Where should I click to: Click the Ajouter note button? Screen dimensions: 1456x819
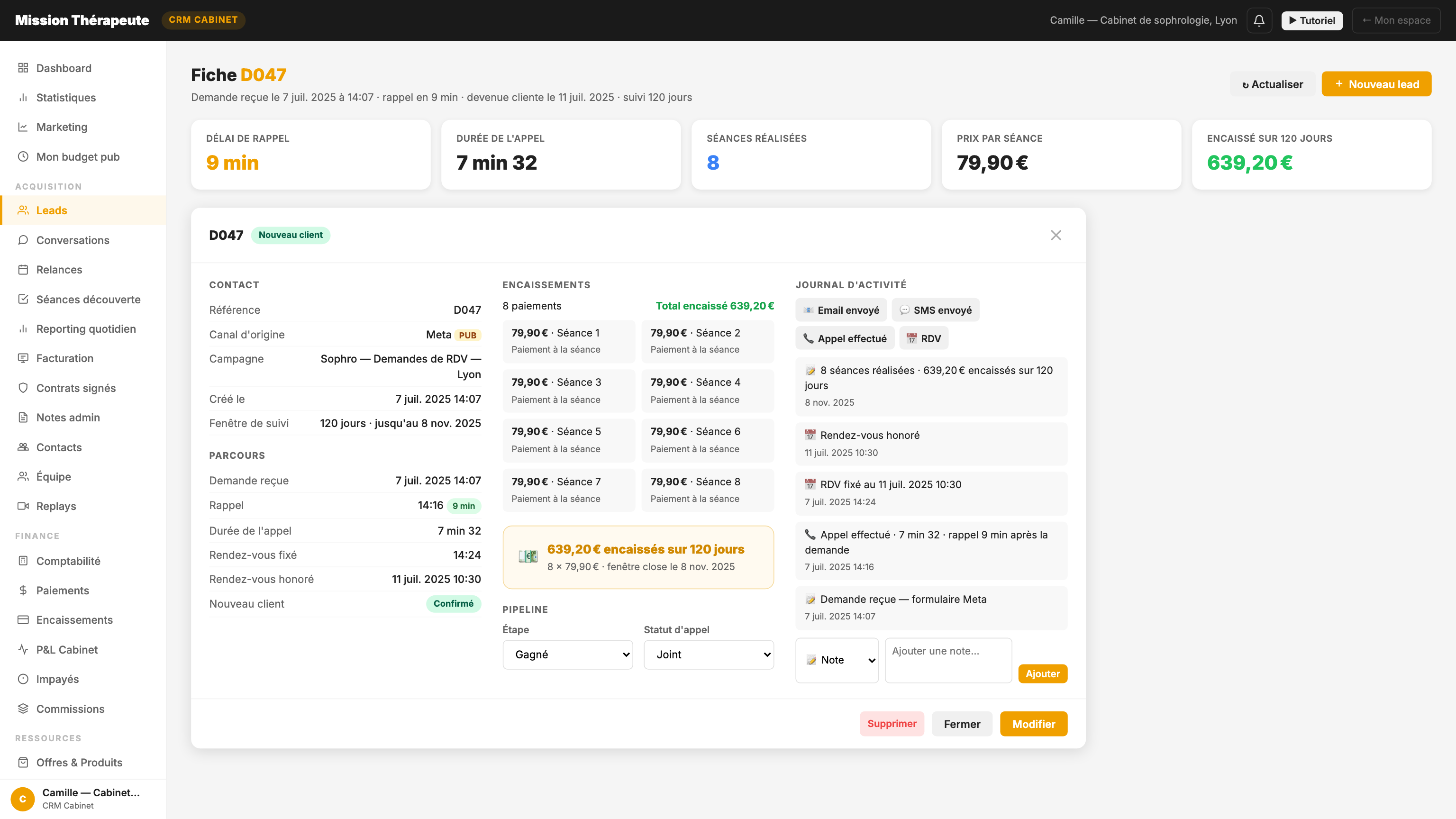coord(1043,673)
